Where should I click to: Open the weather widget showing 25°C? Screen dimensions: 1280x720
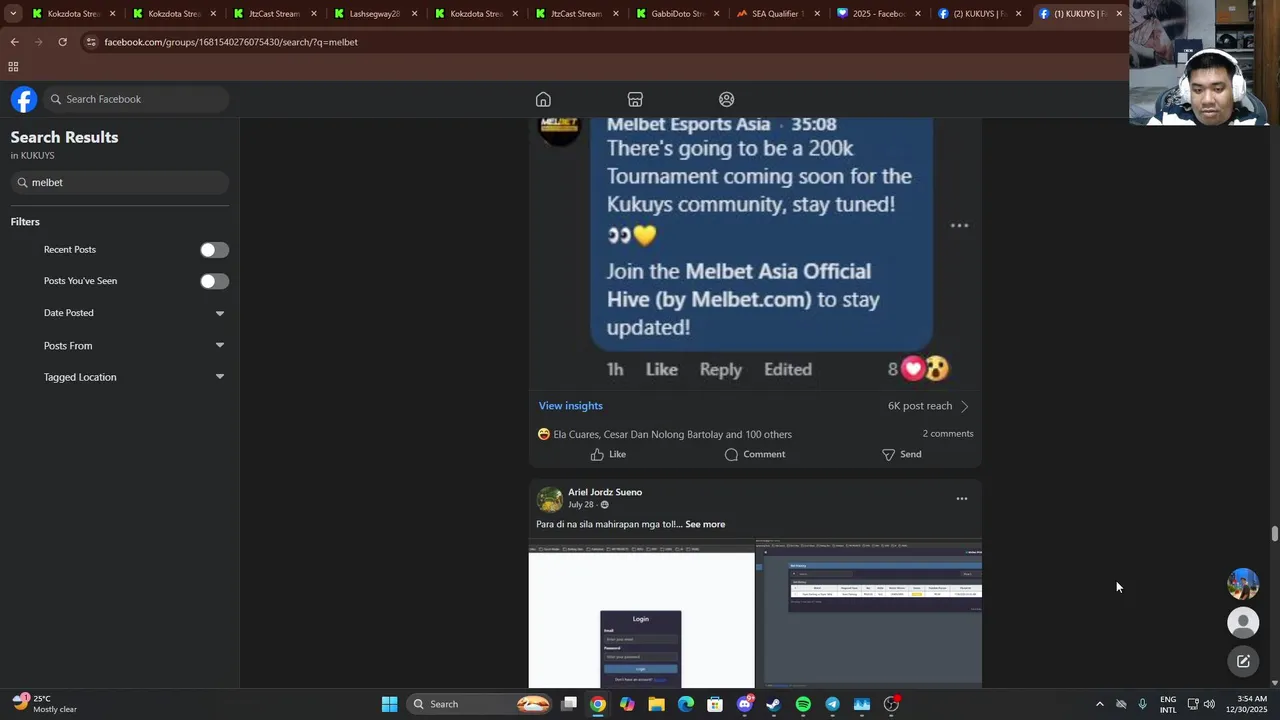pyautogui.click(x=45, y=704)
